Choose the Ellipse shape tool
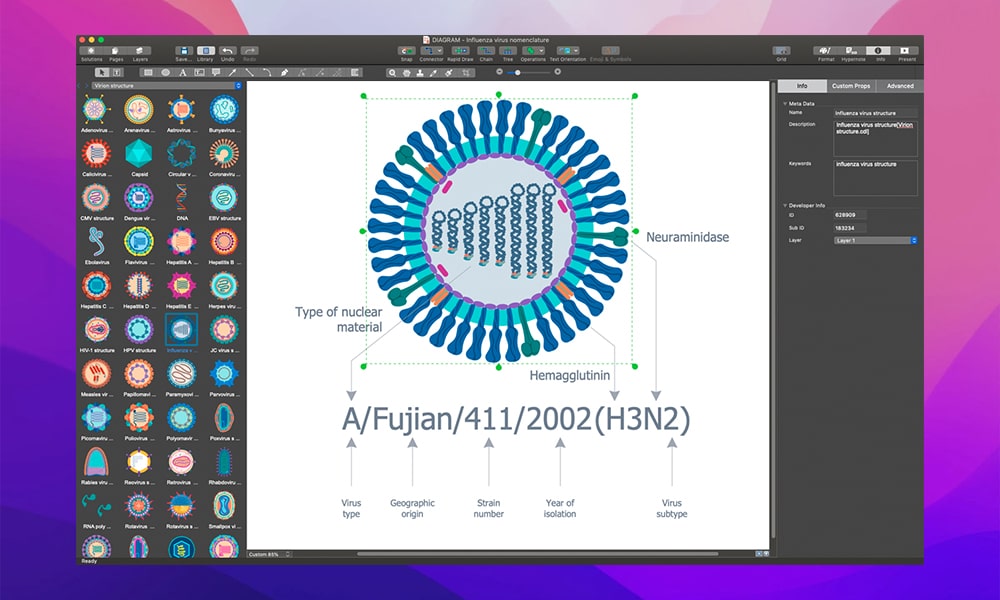This screenshot has width=1000, height=600. 165,73
